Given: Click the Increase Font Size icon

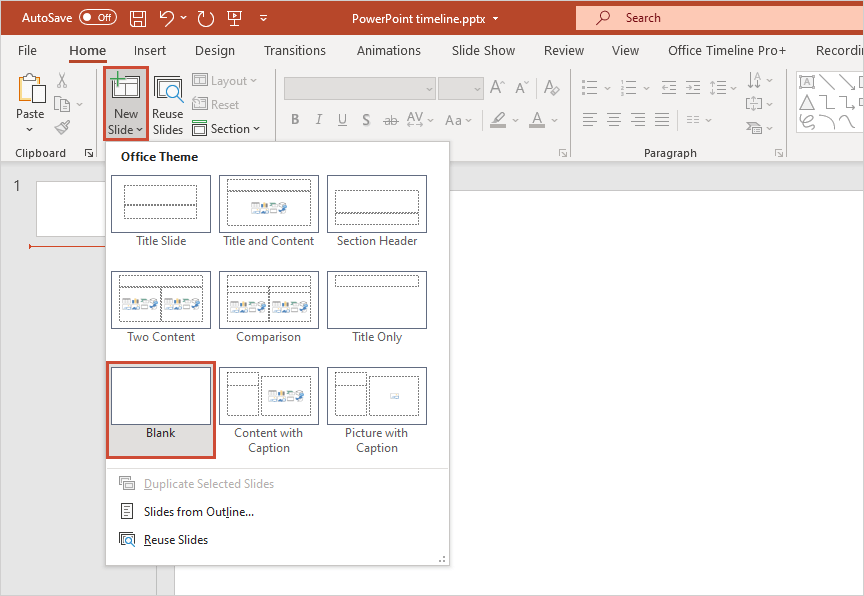Looking at the screenshot, I should click(x=497, y=88).
